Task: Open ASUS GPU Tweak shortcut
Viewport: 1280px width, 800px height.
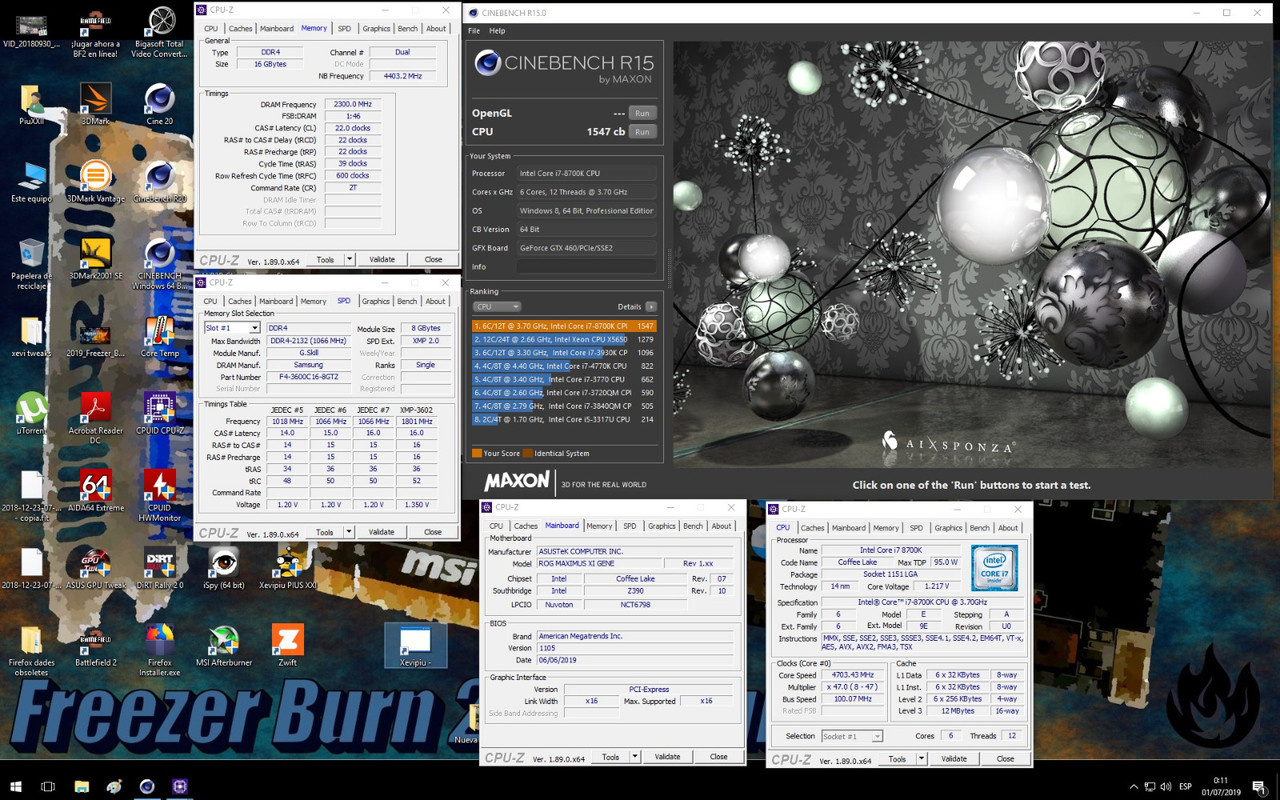Action: click(x=95, y=568)
